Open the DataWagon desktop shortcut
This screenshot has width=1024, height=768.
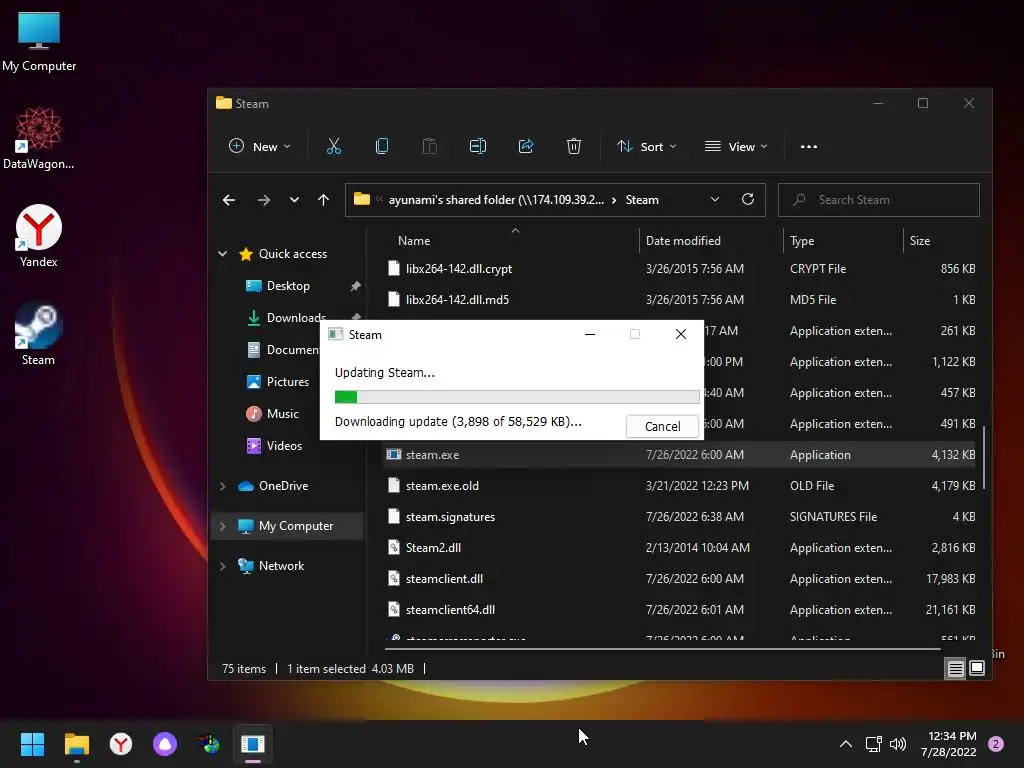coord(39,138)
